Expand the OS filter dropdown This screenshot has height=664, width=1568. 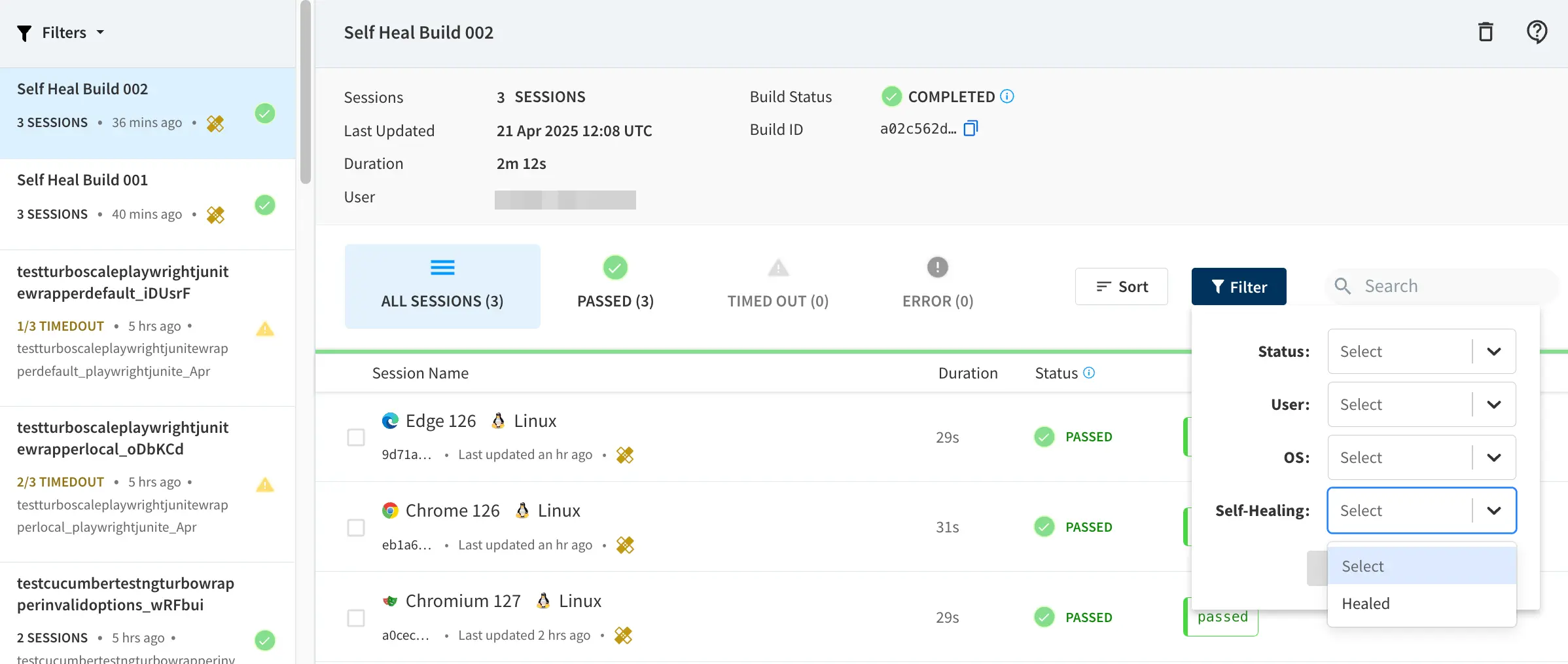tap(1421, 458)
